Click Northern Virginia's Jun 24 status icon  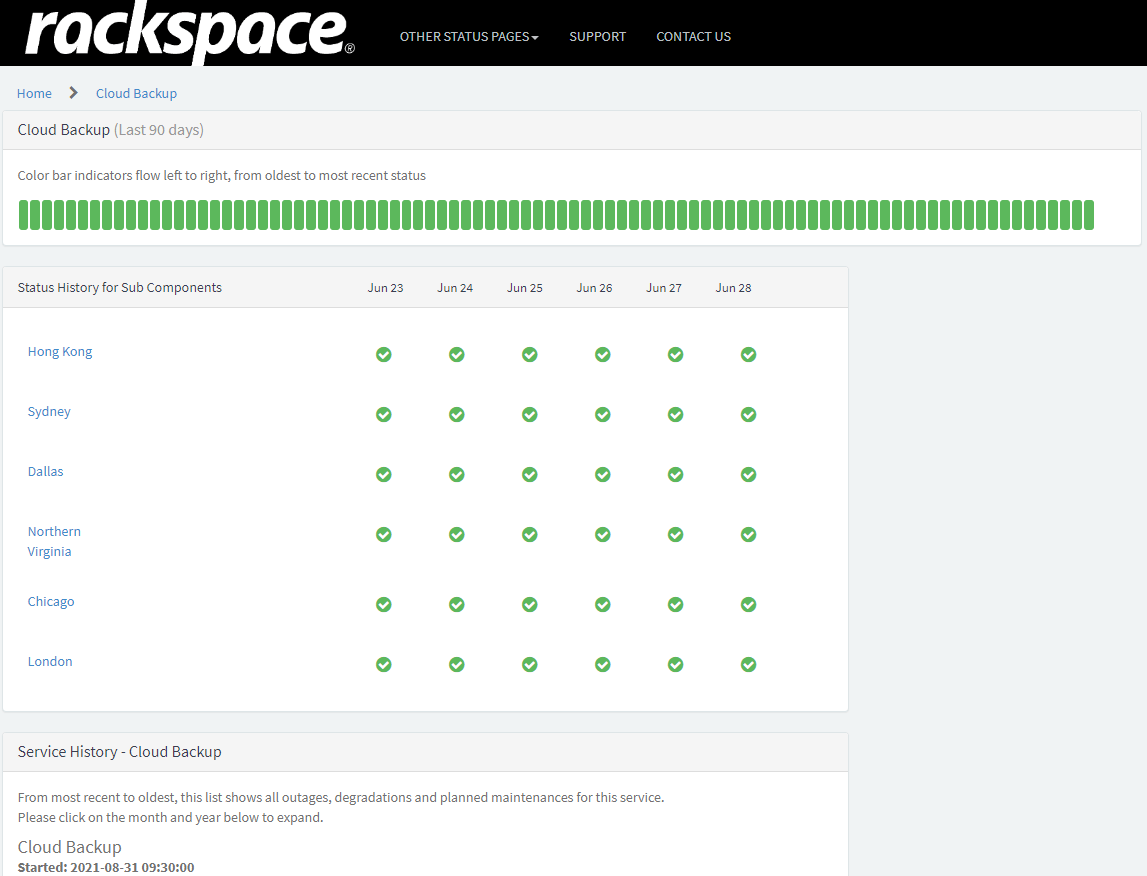(x=456, y=534)
